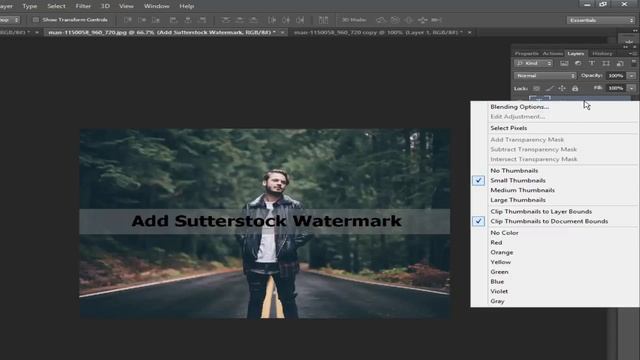Screen dimensions: 640x360
Task: Select the 3D Pan mode icon
Action: tap(409, 20)
